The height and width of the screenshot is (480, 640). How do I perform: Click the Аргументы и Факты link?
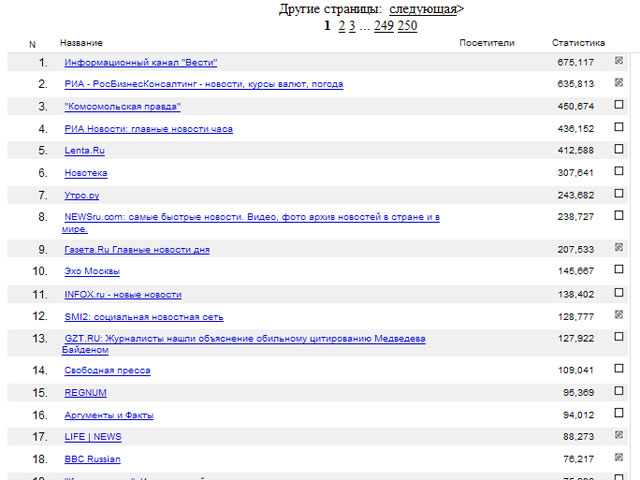109,415
